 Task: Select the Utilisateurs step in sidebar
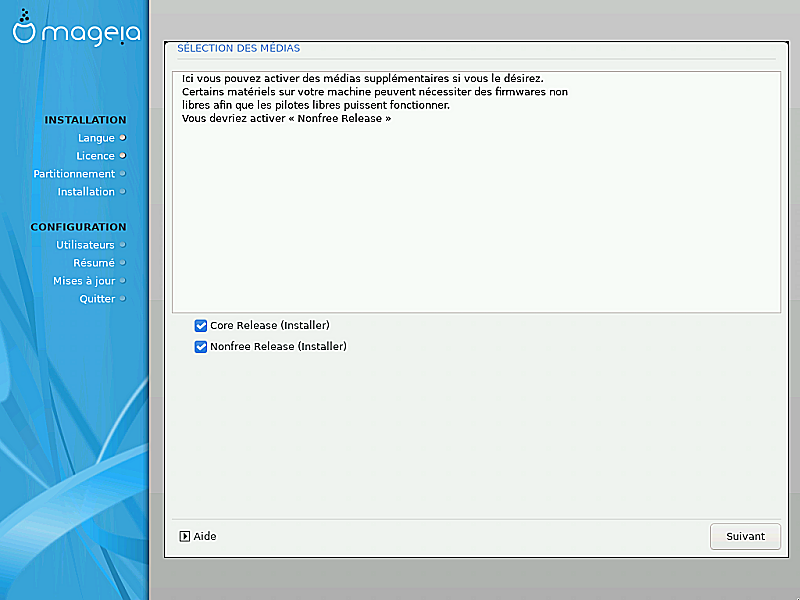point(85,245)
